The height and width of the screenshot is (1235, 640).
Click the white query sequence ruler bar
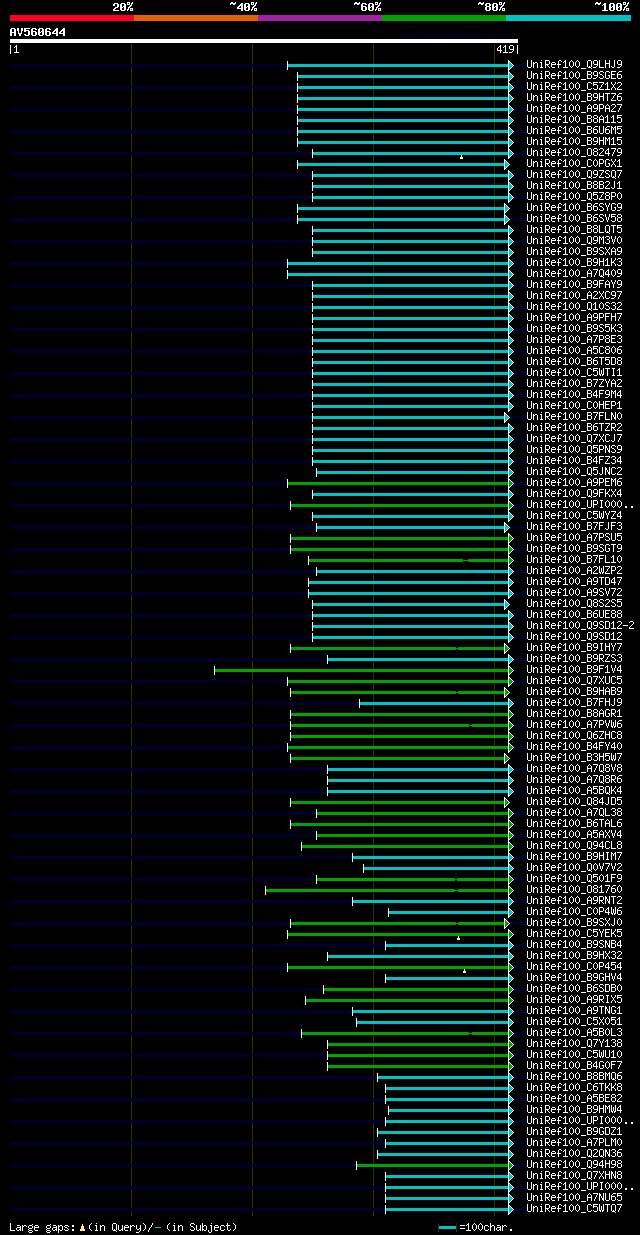click(x=264, y=41)
